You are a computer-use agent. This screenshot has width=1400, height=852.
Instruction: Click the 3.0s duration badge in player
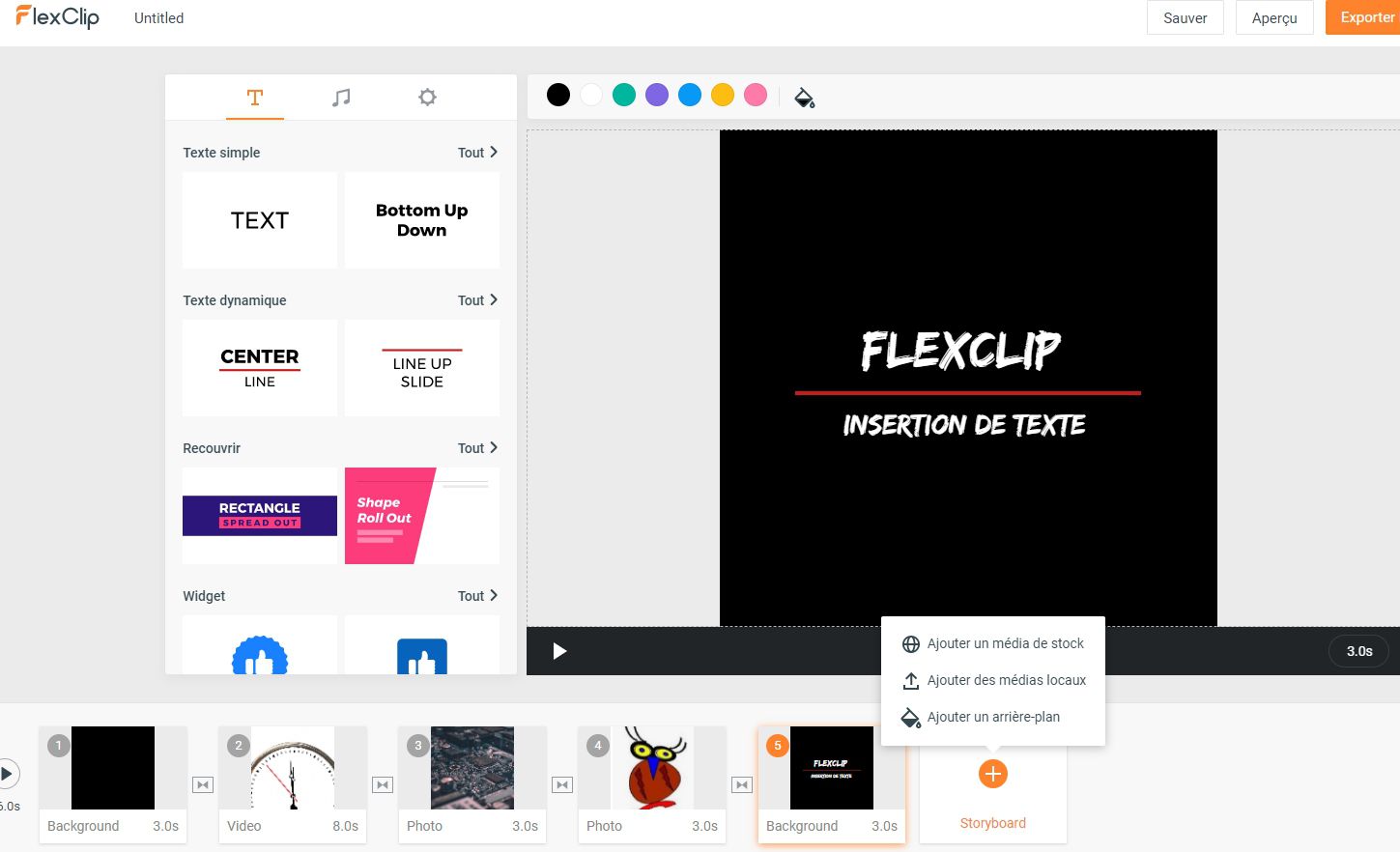pos(1359,651)
